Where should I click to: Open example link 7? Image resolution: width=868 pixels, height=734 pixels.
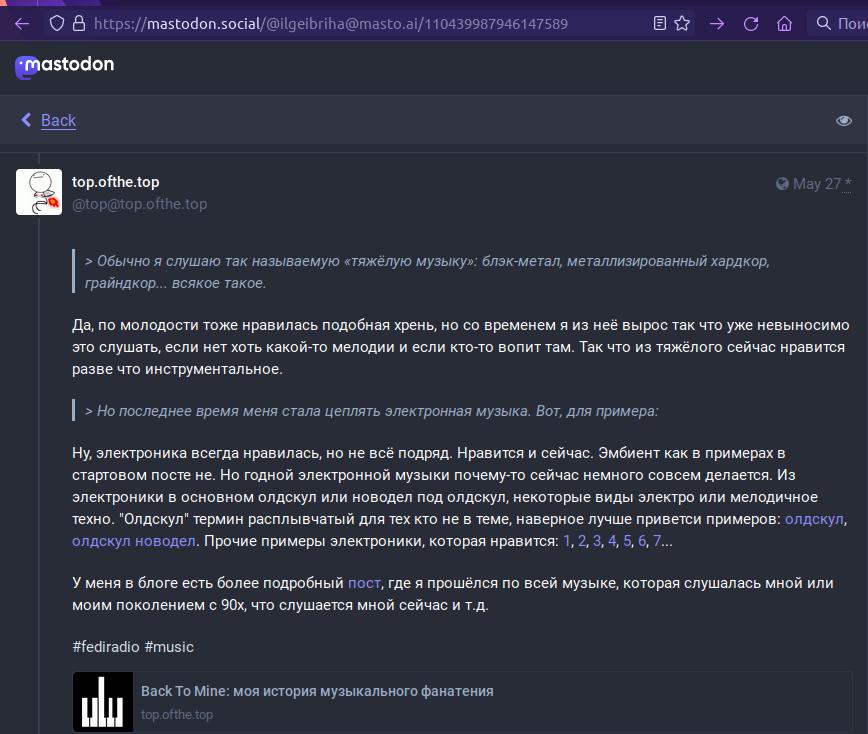coord(657,541)
